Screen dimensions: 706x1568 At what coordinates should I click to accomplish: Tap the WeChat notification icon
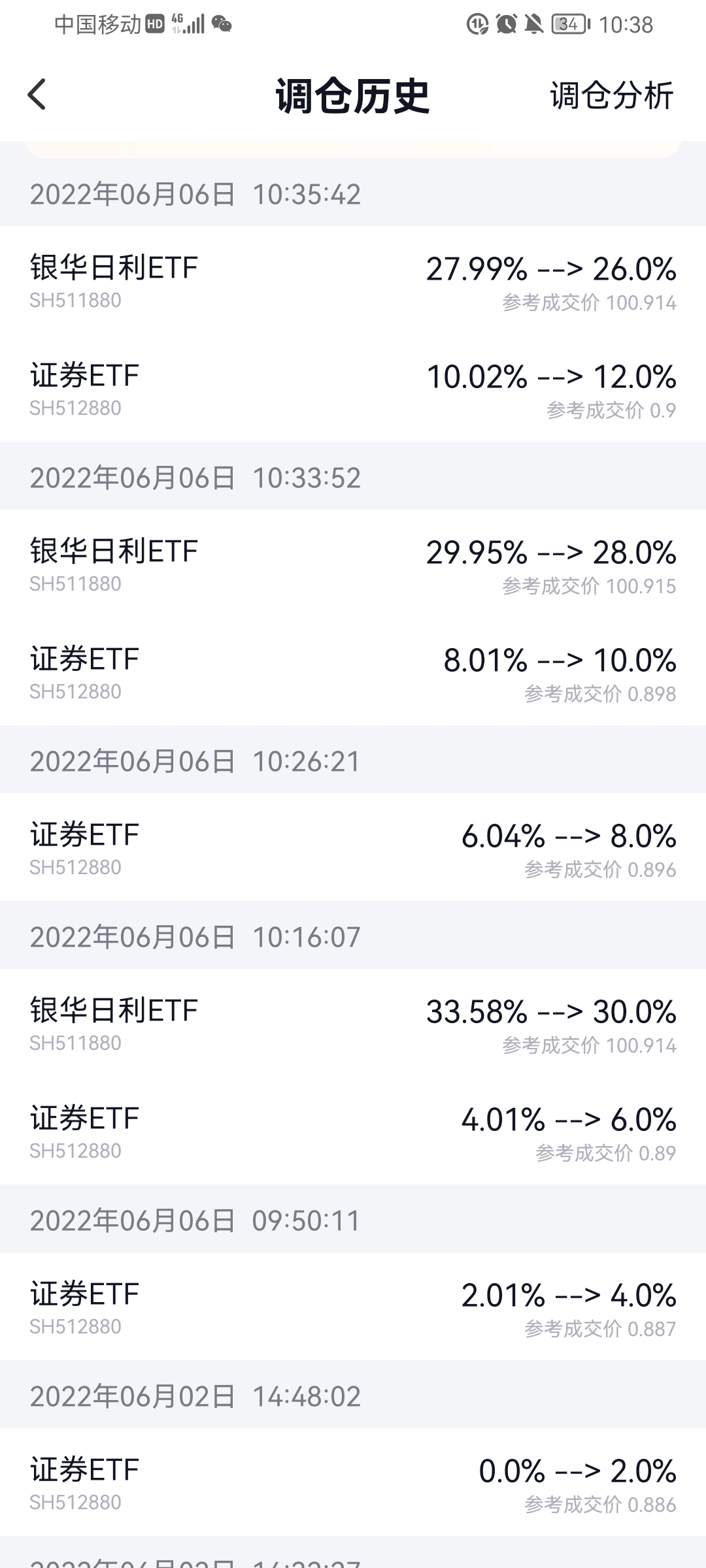tap(222, 25)
